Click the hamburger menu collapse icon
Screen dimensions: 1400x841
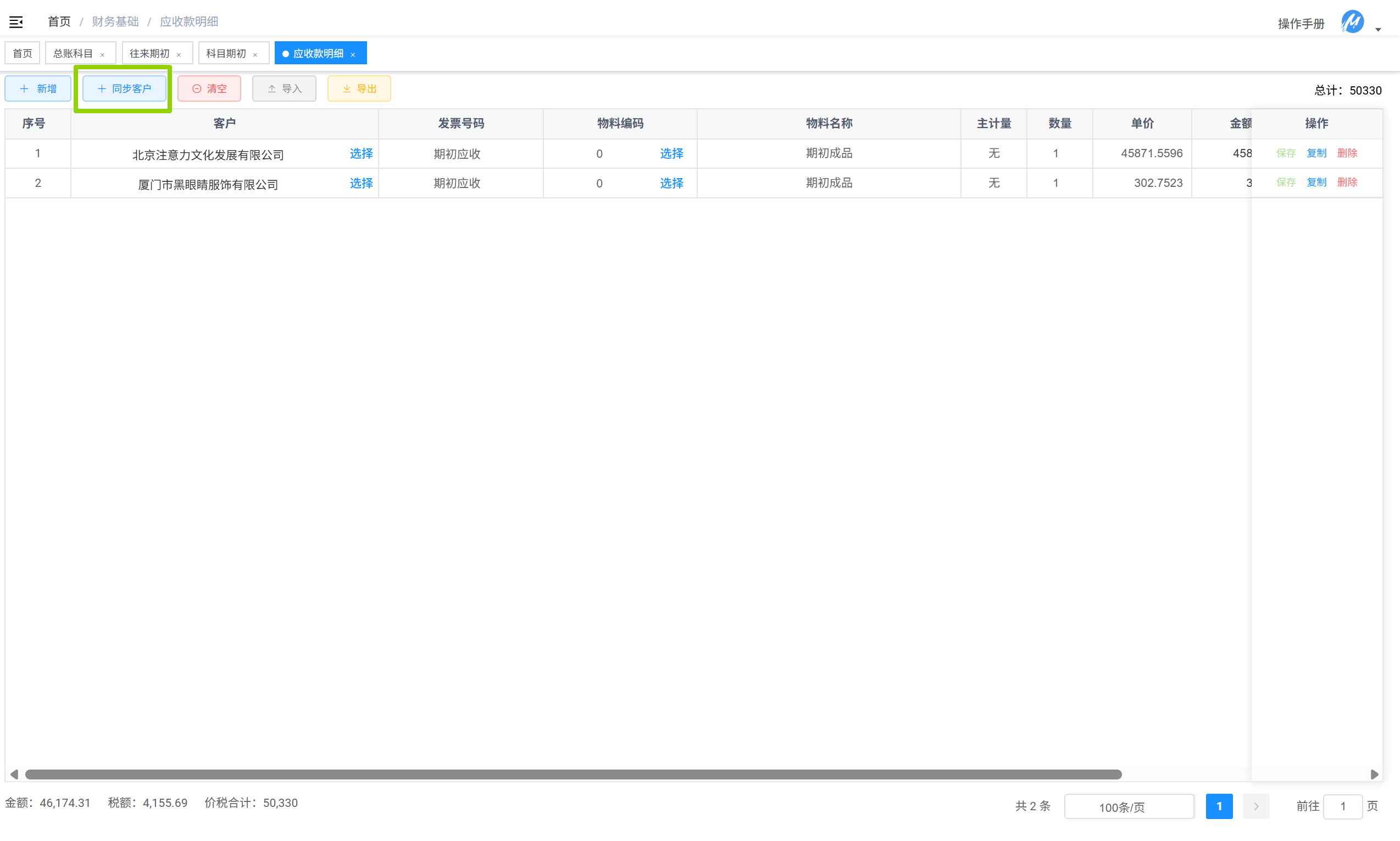coord(16,22)
